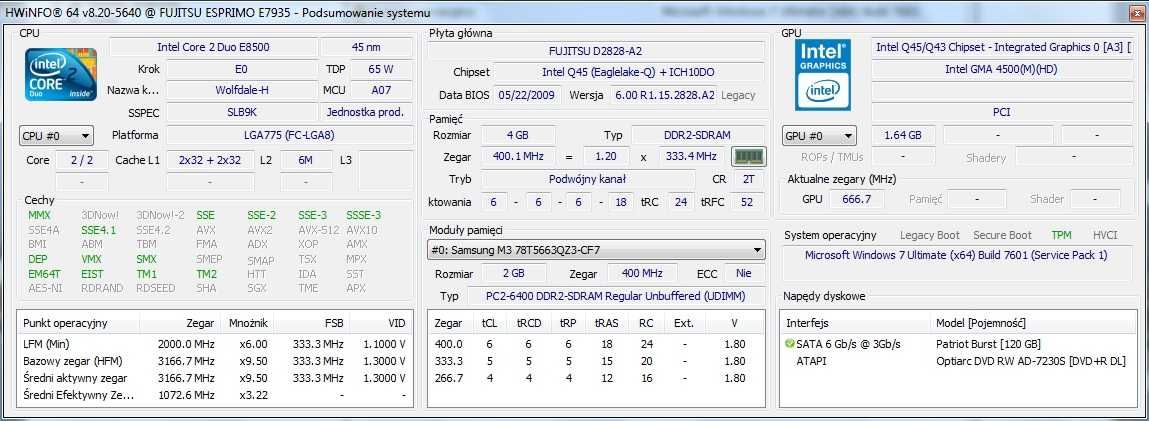Click the 666.7 GPU clock value
The width and height of the screenshot is (1149, 421).
coord(857,199)
